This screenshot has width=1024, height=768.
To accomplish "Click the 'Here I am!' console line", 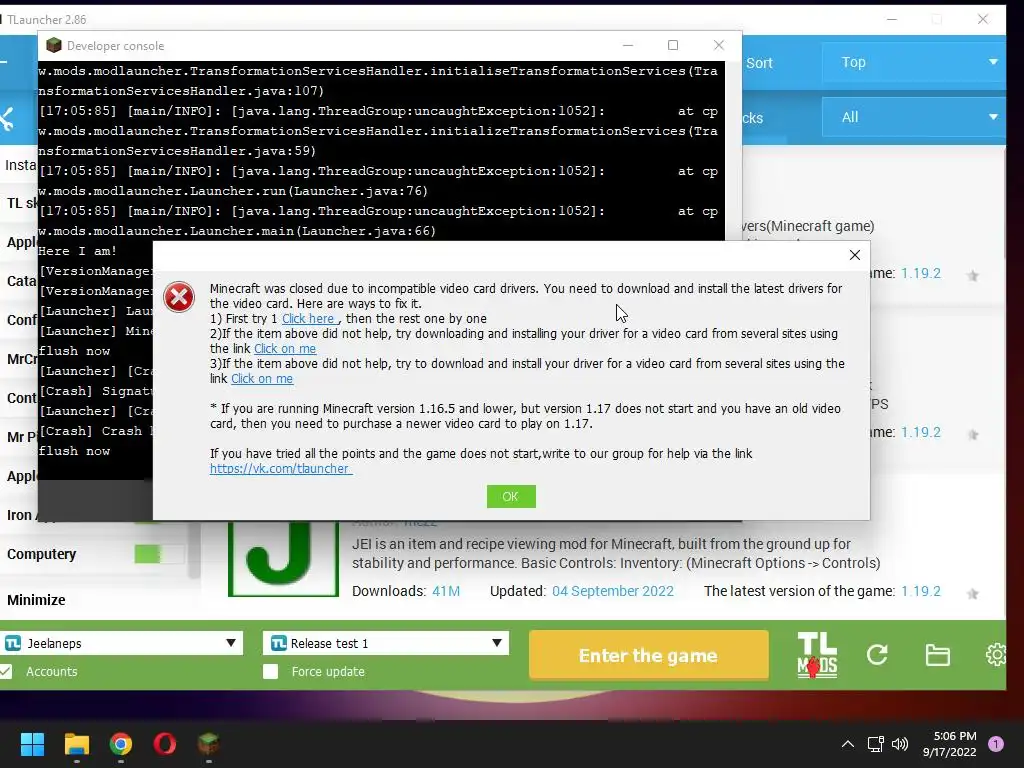I will (x=77, y=251).
